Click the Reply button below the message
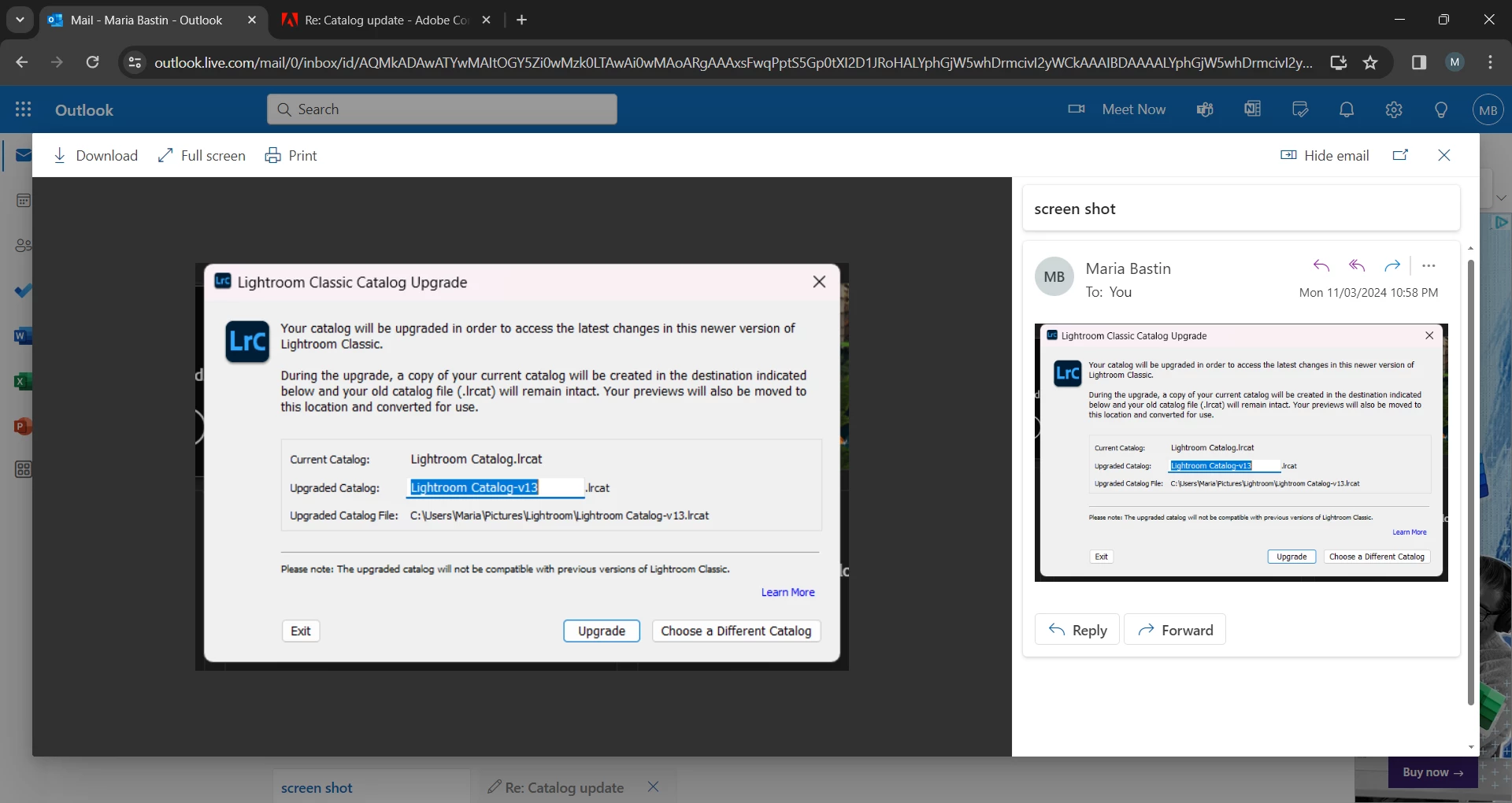 pyautogui.click(x=1077, y=630)
